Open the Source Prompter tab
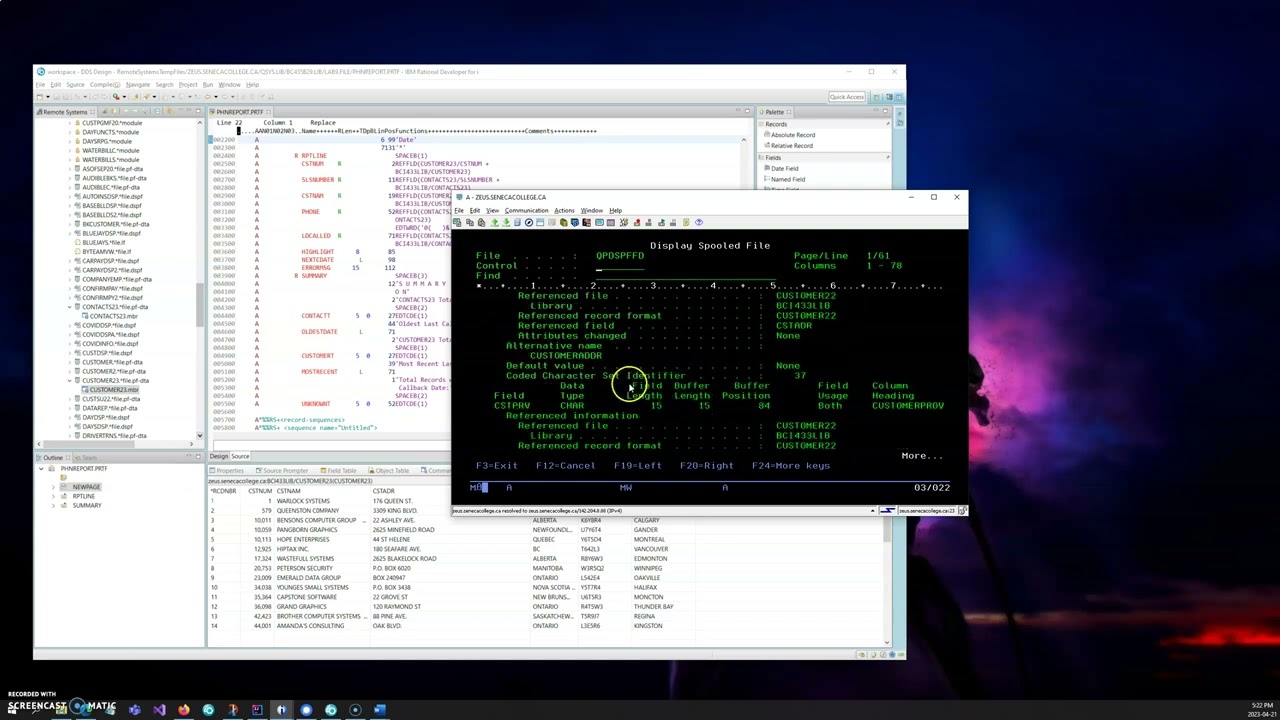The width and height of the screenshot is (1280, 720). (282, 470)
